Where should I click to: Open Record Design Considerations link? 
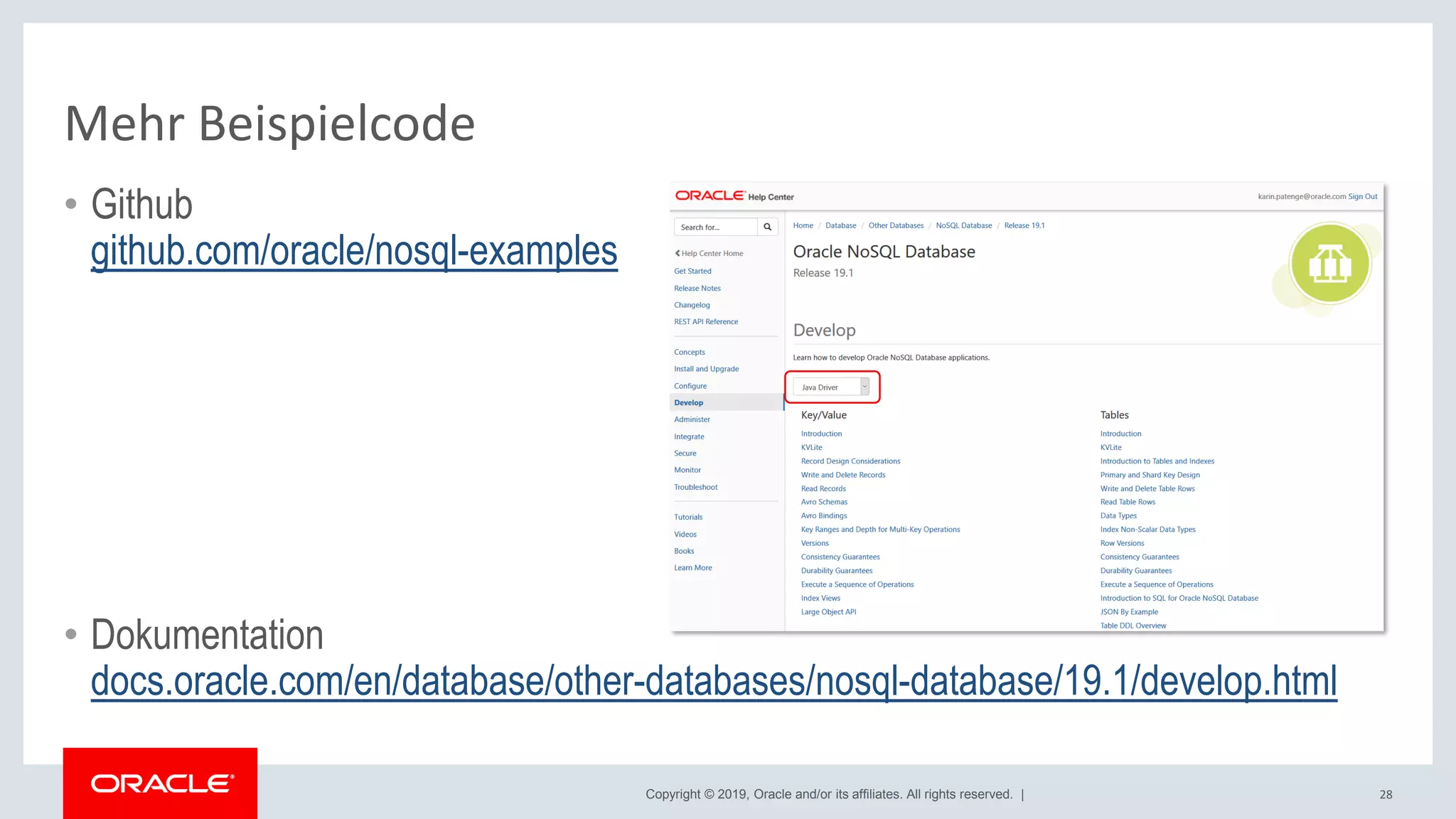(x=851, y=461)
